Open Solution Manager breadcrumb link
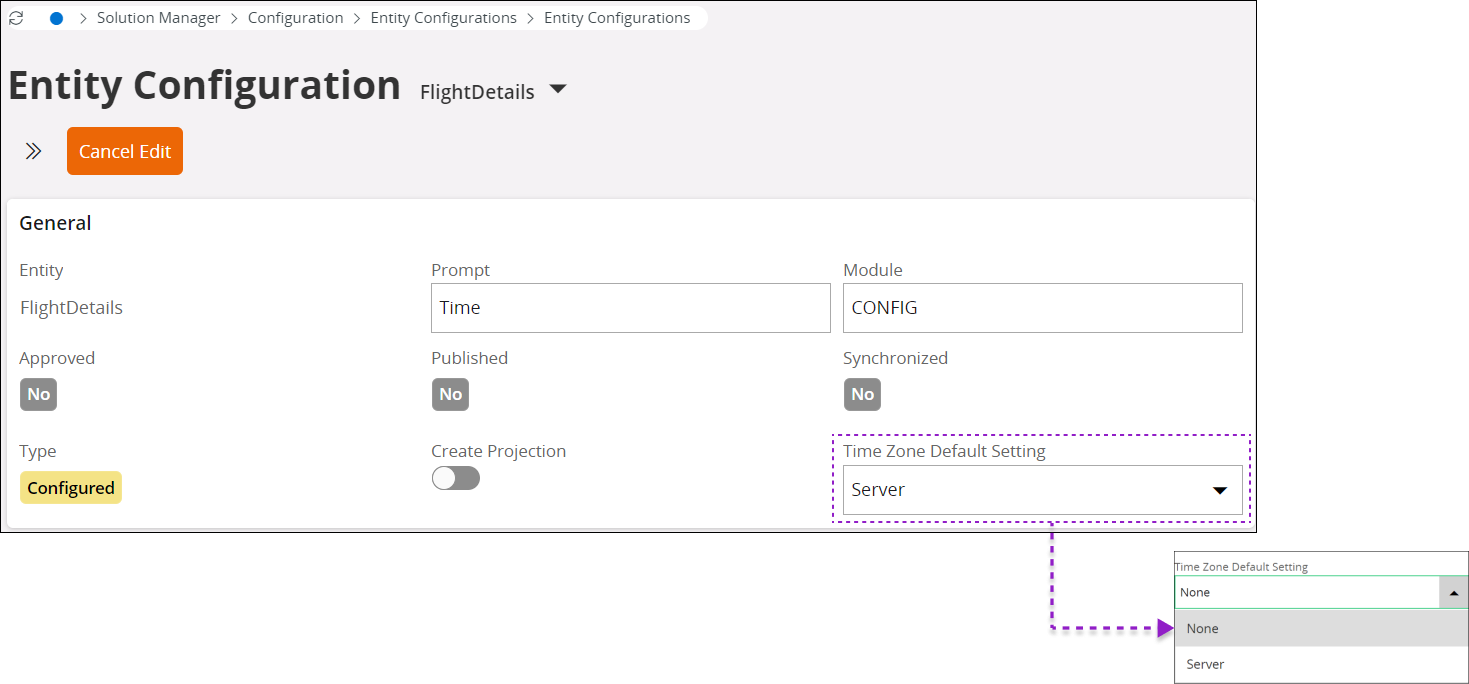Image resolution: width=1469 pixels, height=684 pixels. click(158, 18)
